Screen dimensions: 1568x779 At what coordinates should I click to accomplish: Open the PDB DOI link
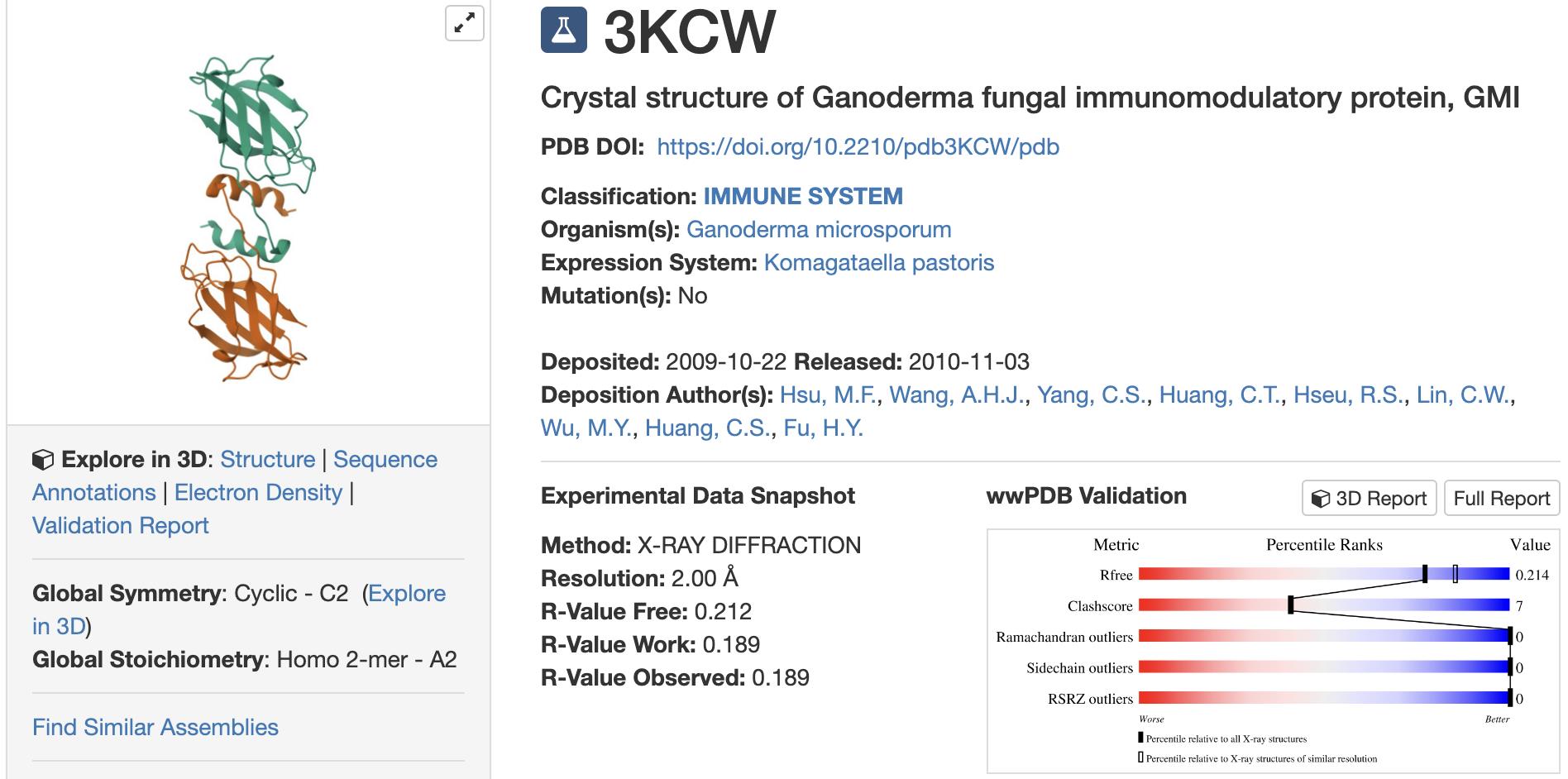[858, 147]
